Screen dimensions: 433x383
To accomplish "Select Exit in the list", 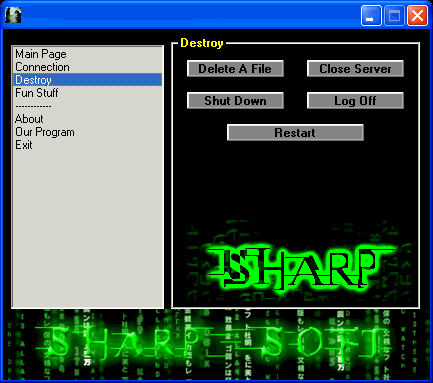I will (x=88, y=145).
